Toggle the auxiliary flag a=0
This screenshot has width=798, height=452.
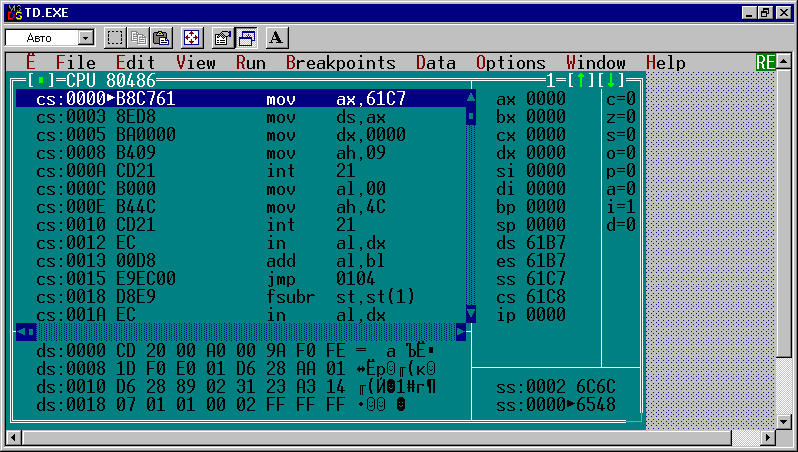(621, 189)
